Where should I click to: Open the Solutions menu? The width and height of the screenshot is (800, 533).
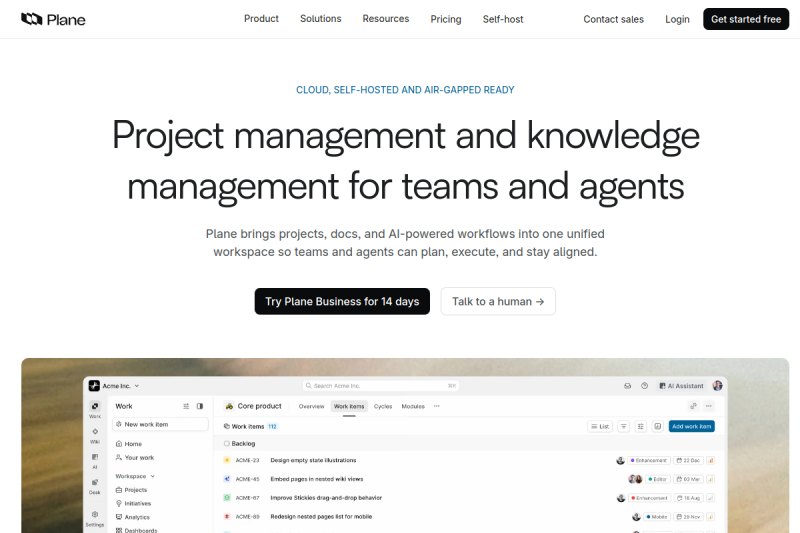click(320, 19)
